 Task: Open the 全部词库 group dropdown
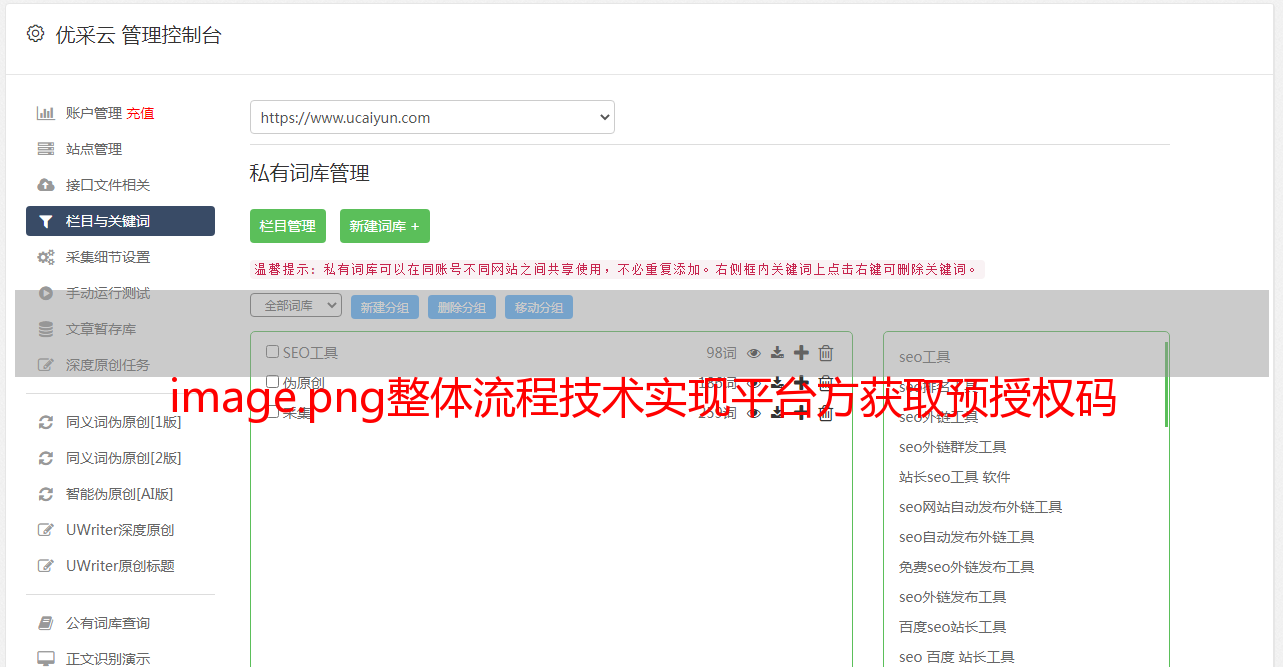[x=296, y=305]
